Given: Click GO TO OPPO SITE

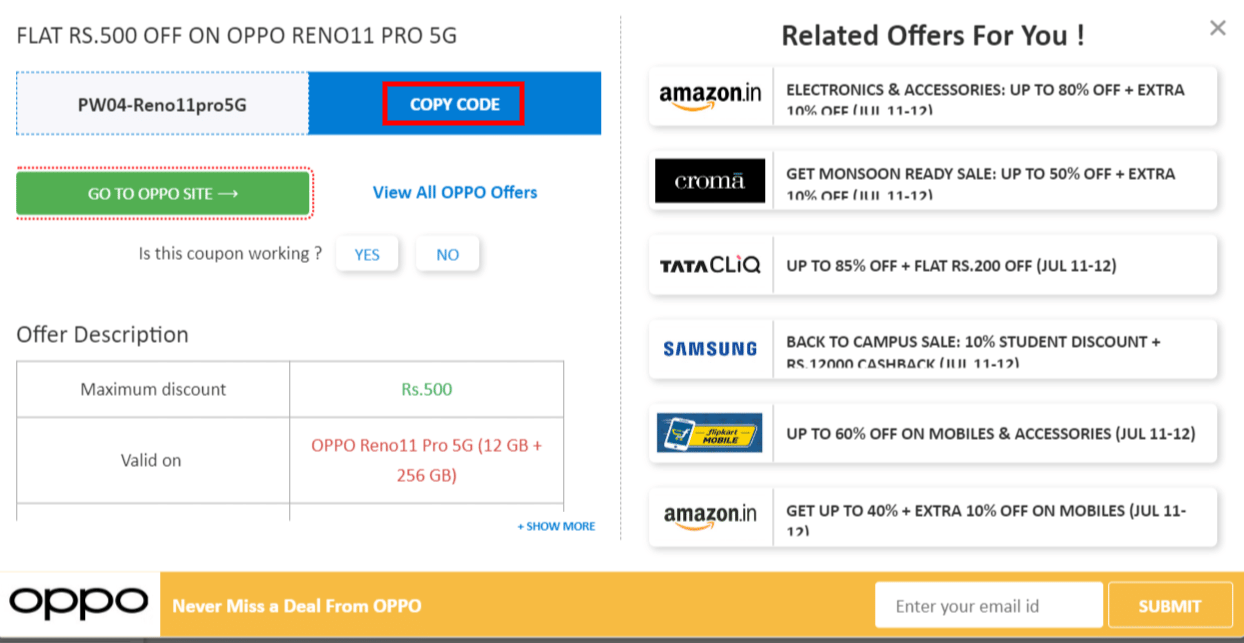Looking at the screenshot, I should 163,193.
